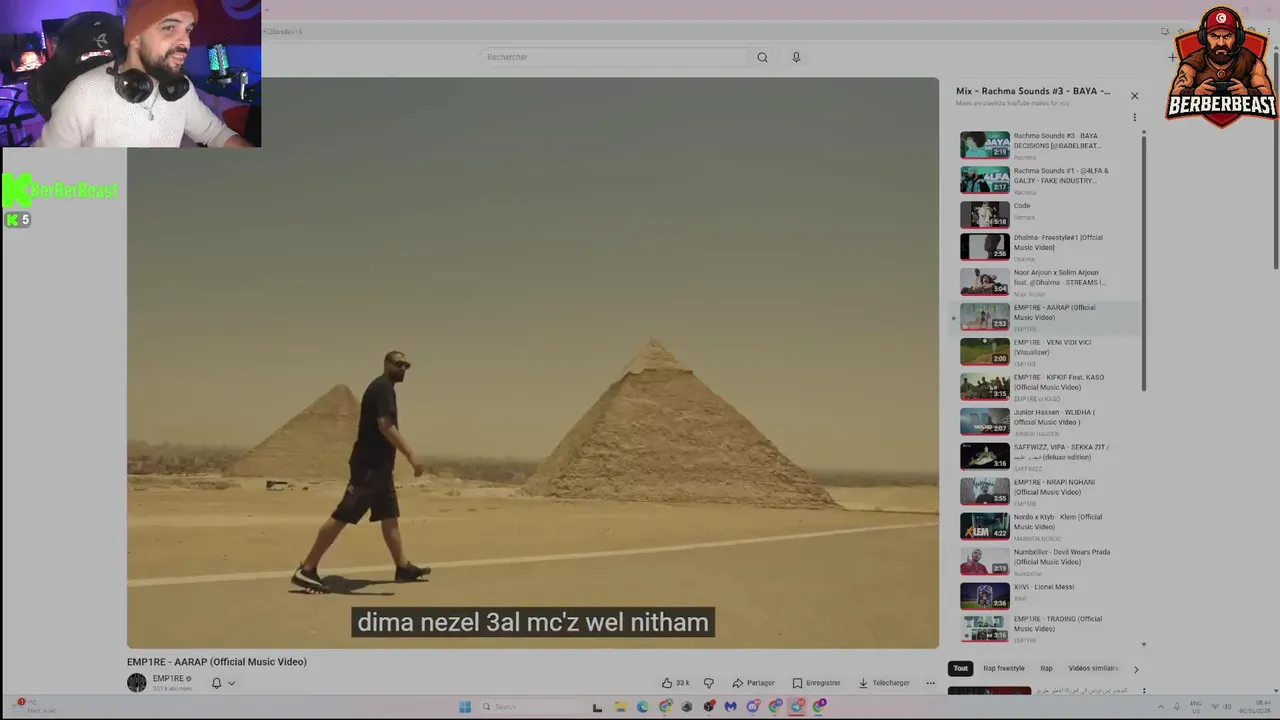The width and height of the screenshot is (1280, 720).
Task: Play Nordo x Ktyb - Klem
Action: 1046,527
